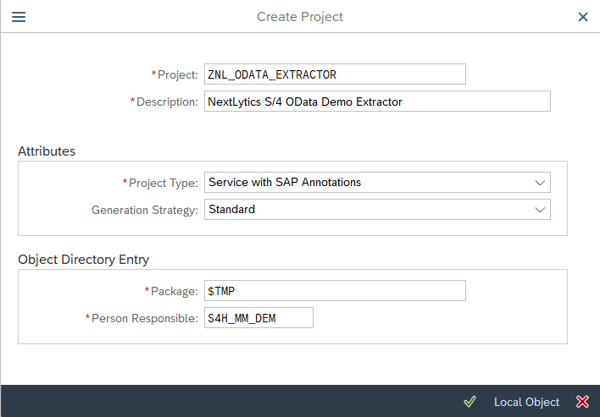Click the Object Directory Entry heading

coord(83,259)
